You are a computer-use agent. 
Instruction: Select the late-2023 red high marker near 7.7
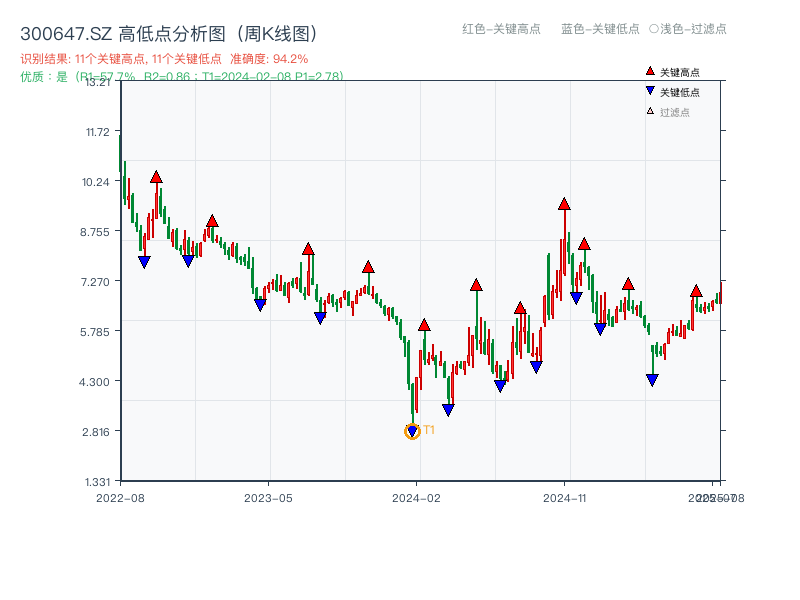point(368,267)
